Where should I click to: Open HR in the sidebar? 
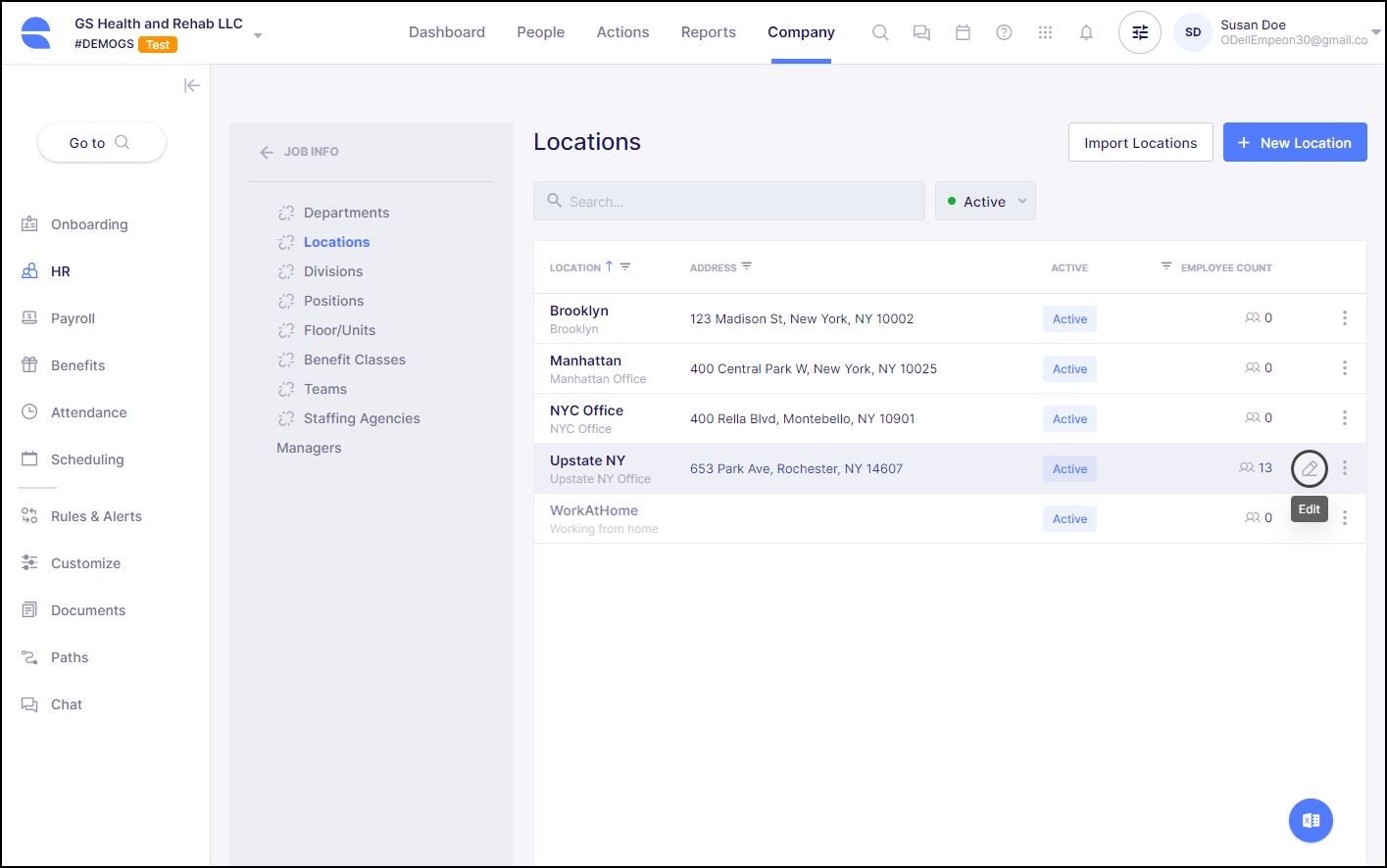tap(46, 271)
